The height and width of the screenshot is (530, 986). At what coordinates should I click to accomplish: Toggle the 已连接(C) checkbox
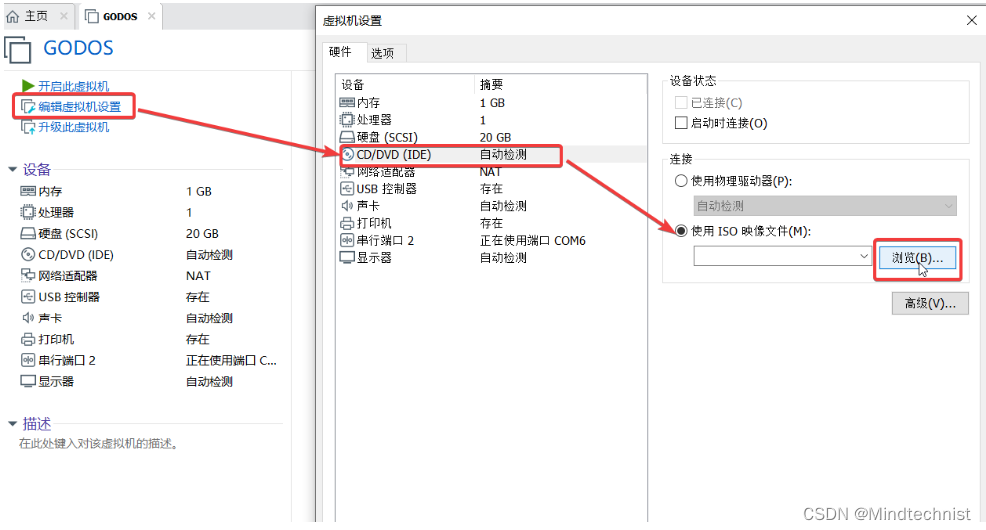click(680, 102)
